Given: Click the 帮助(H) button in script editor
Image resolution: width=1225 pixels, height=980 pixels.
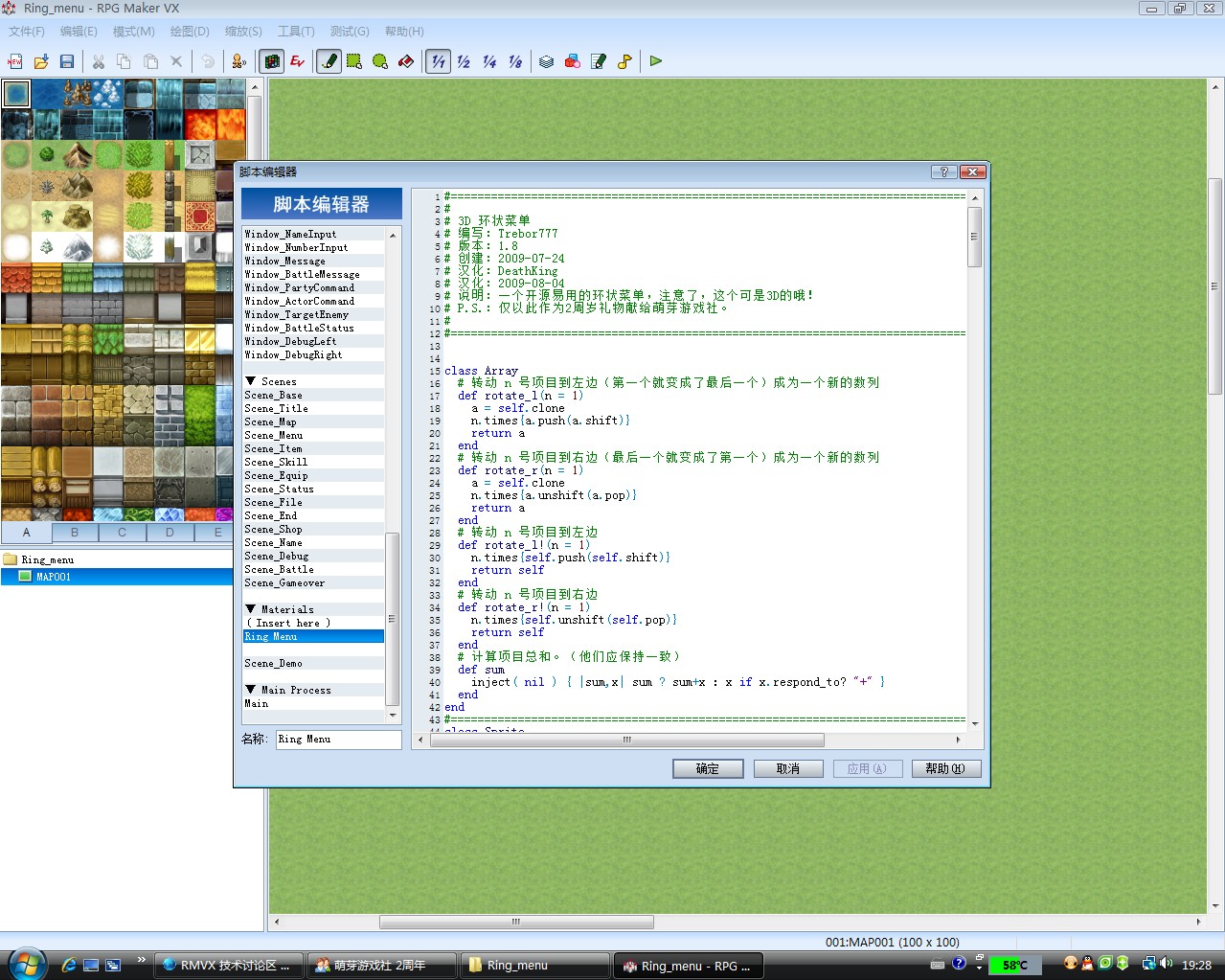Looking at the screenshot, I should tap(945, 768).
